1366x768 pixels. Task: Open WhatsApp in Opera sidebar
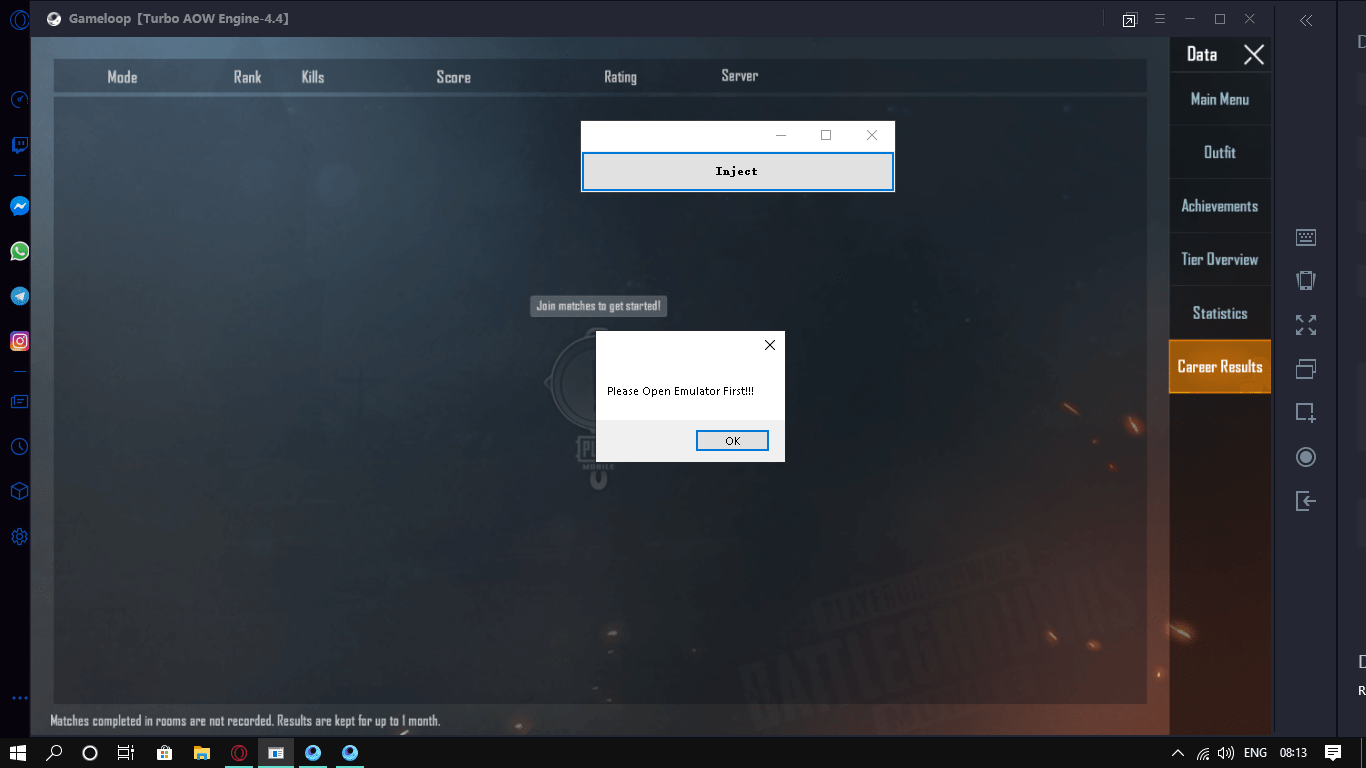pyautogui.click(x=19, y=251)
